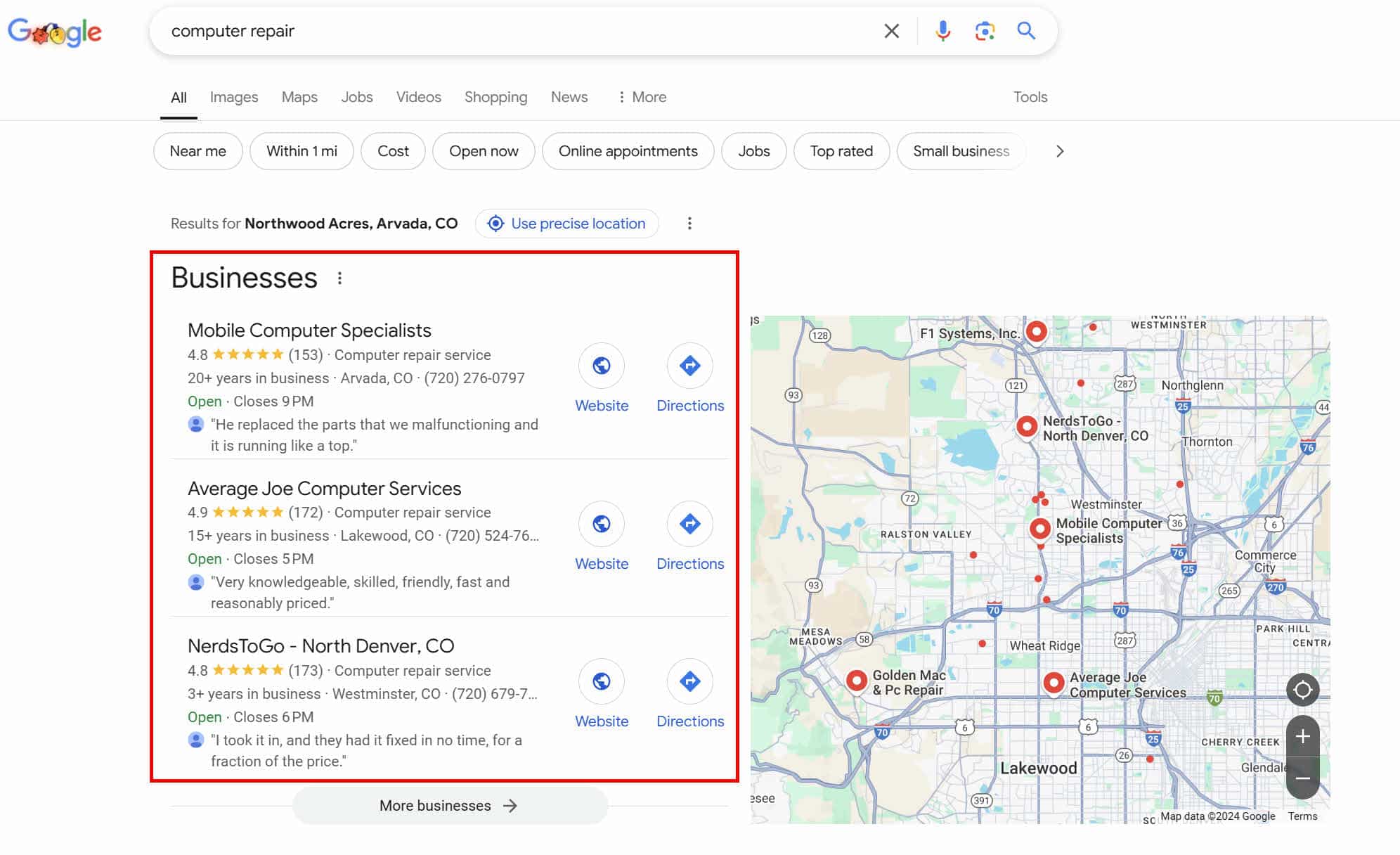1400x855 pixels.
Task: Click "Open · Closes 6 PM" hours text
Action: pyautogui.click(x=250, y=717)
